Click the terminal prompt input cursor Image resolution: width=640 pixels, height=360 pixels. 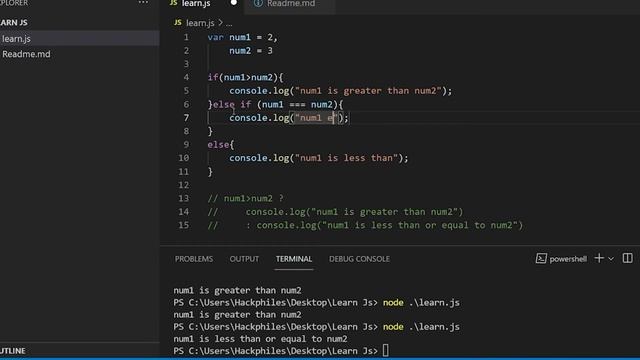pyautogui.click(x=385, y=351)
